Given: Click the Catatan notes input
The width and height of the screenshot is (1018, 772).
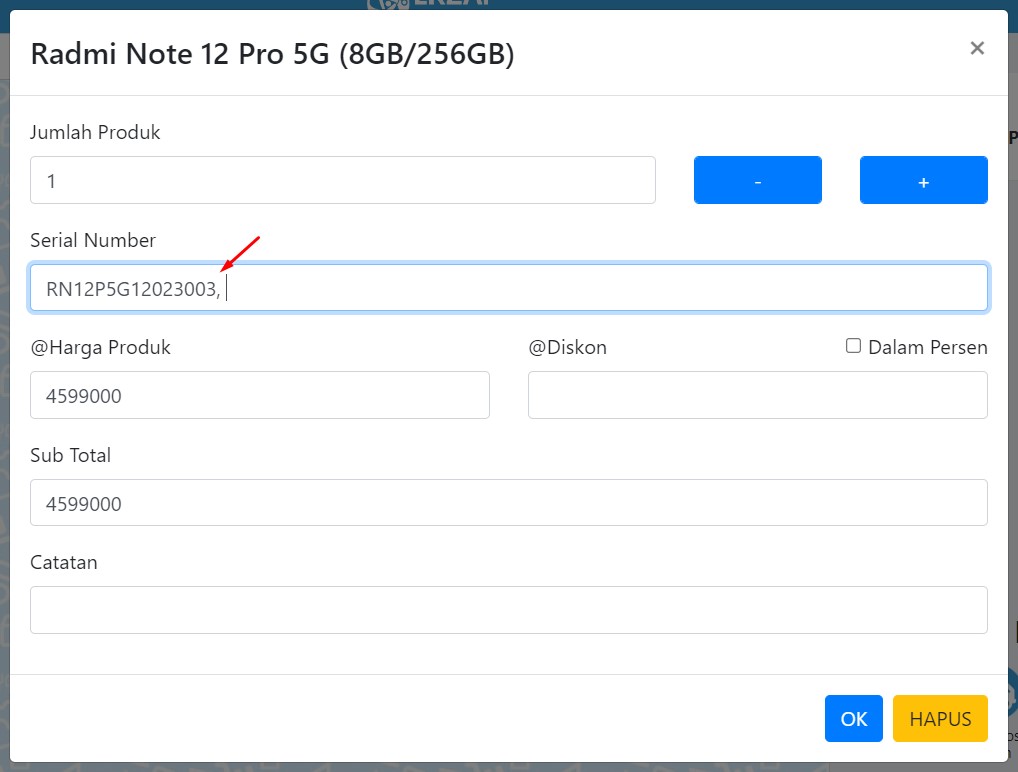Looking at the screenshot, I should tap(509, 610).
